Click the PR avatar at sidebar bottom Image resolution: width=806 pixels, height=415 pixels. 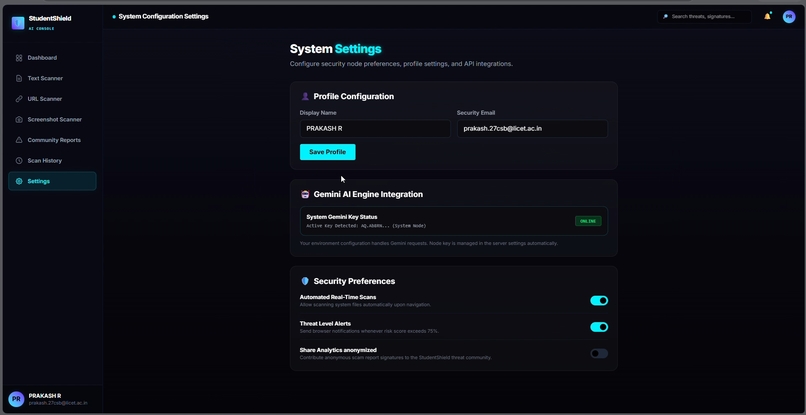[x=16, y=399]
